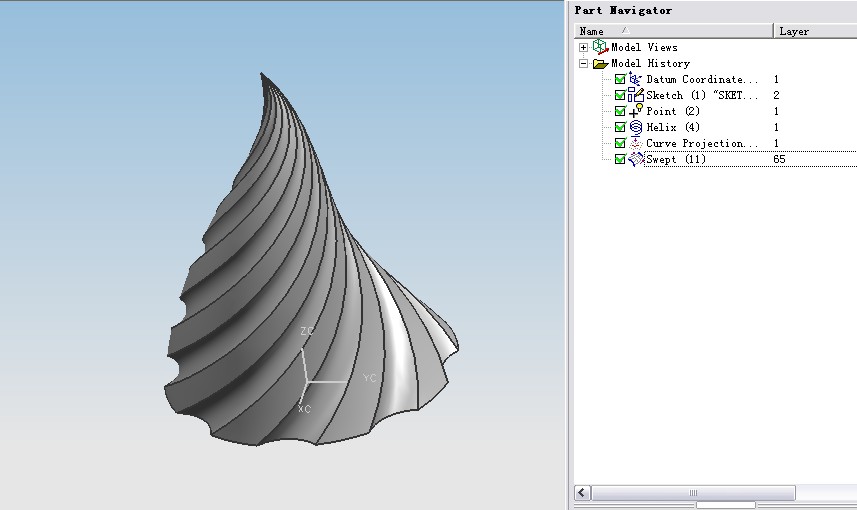The width and height of the screenshot is (857, 510).
Task: Expand the Model Views node
Action: coord(583,48)
